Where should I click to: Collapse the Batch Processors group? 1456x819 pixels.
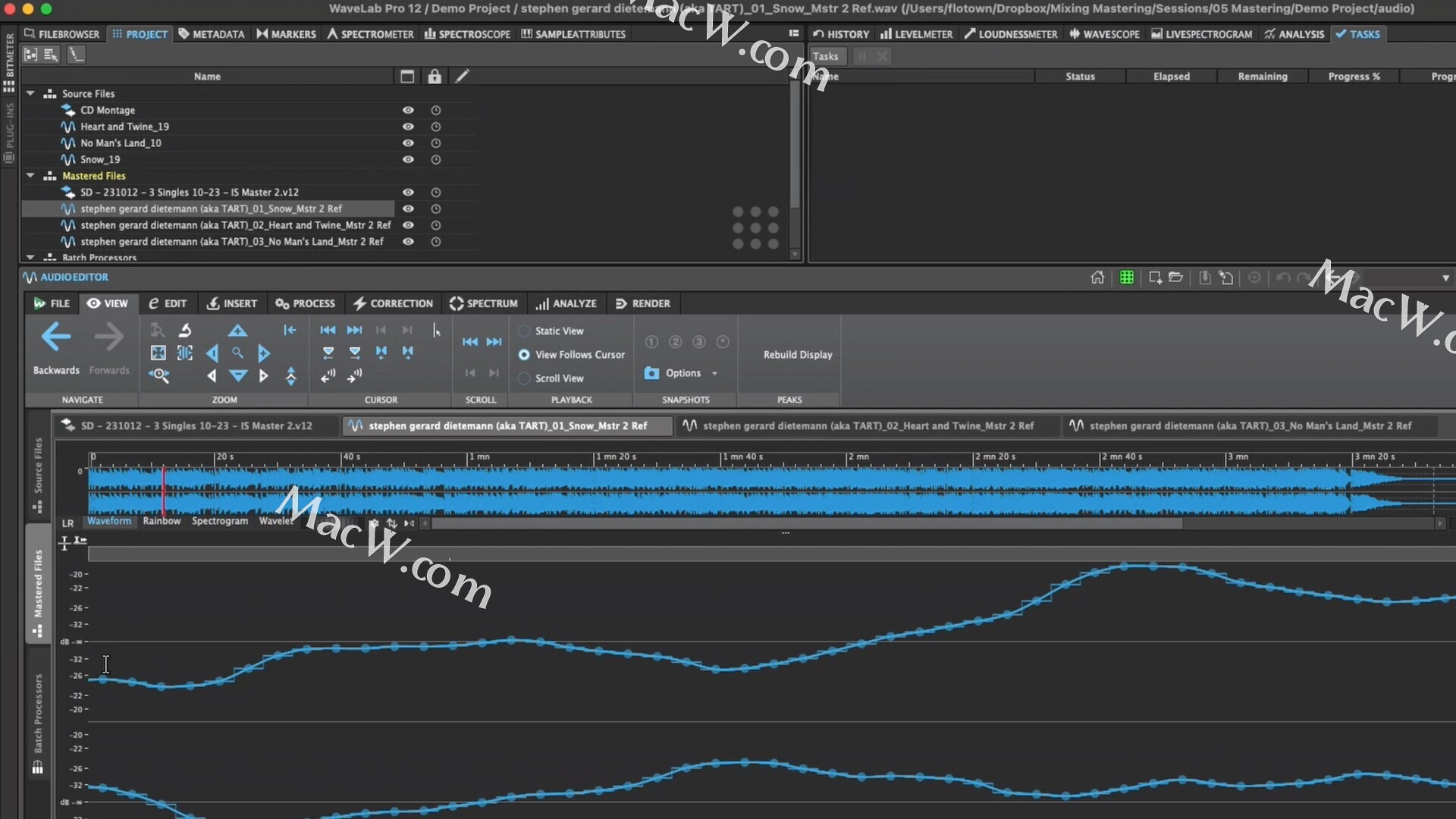[x=30, y=258]
